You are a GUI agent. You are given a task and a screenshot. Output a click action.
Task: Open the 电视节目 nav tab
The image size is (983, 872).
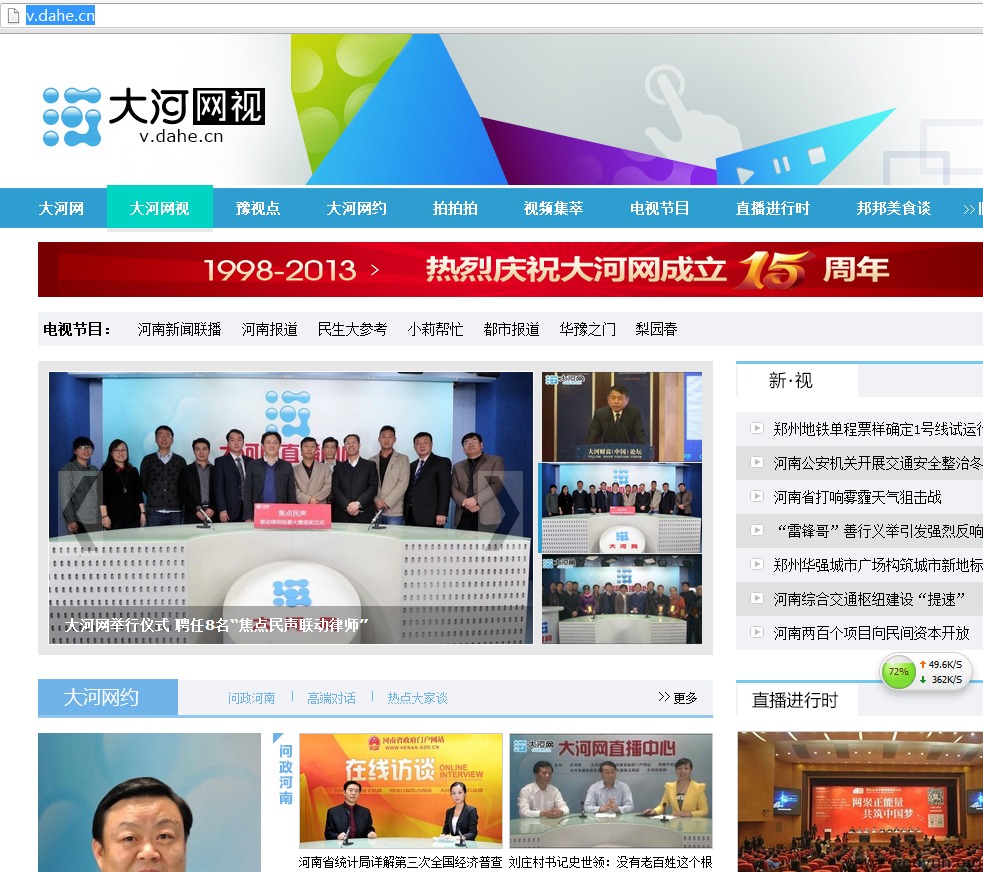(660, 208)
